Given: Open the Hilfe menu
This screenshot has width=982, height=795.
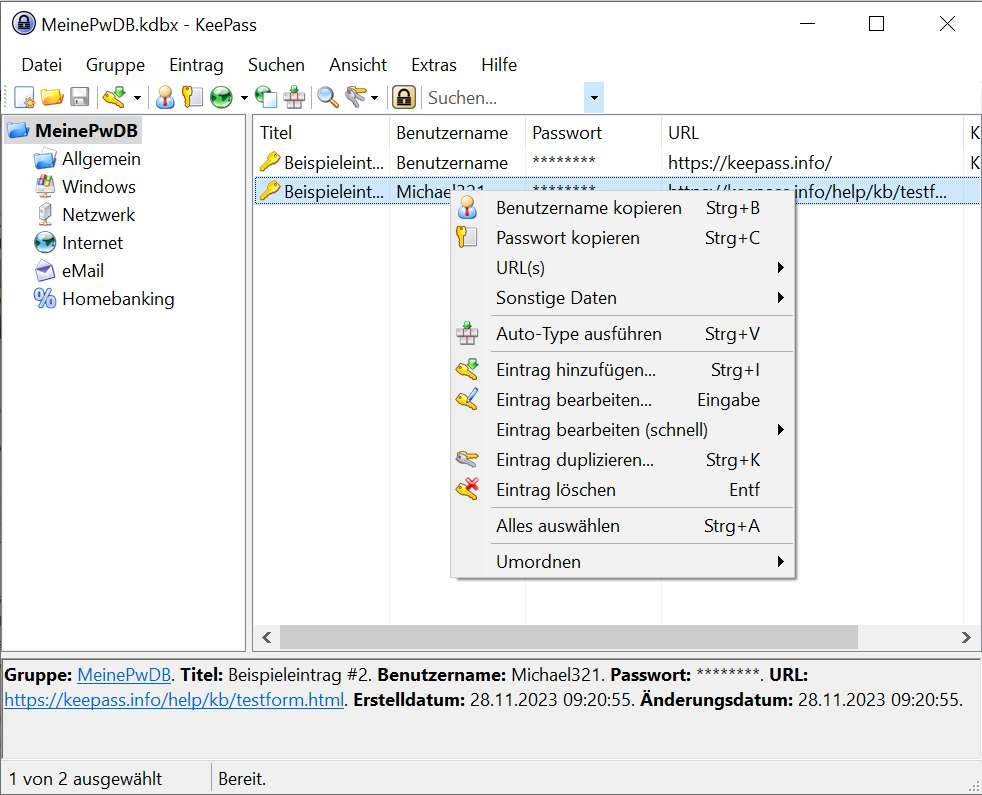Looking at the screenshot, I should coord(499,65).
